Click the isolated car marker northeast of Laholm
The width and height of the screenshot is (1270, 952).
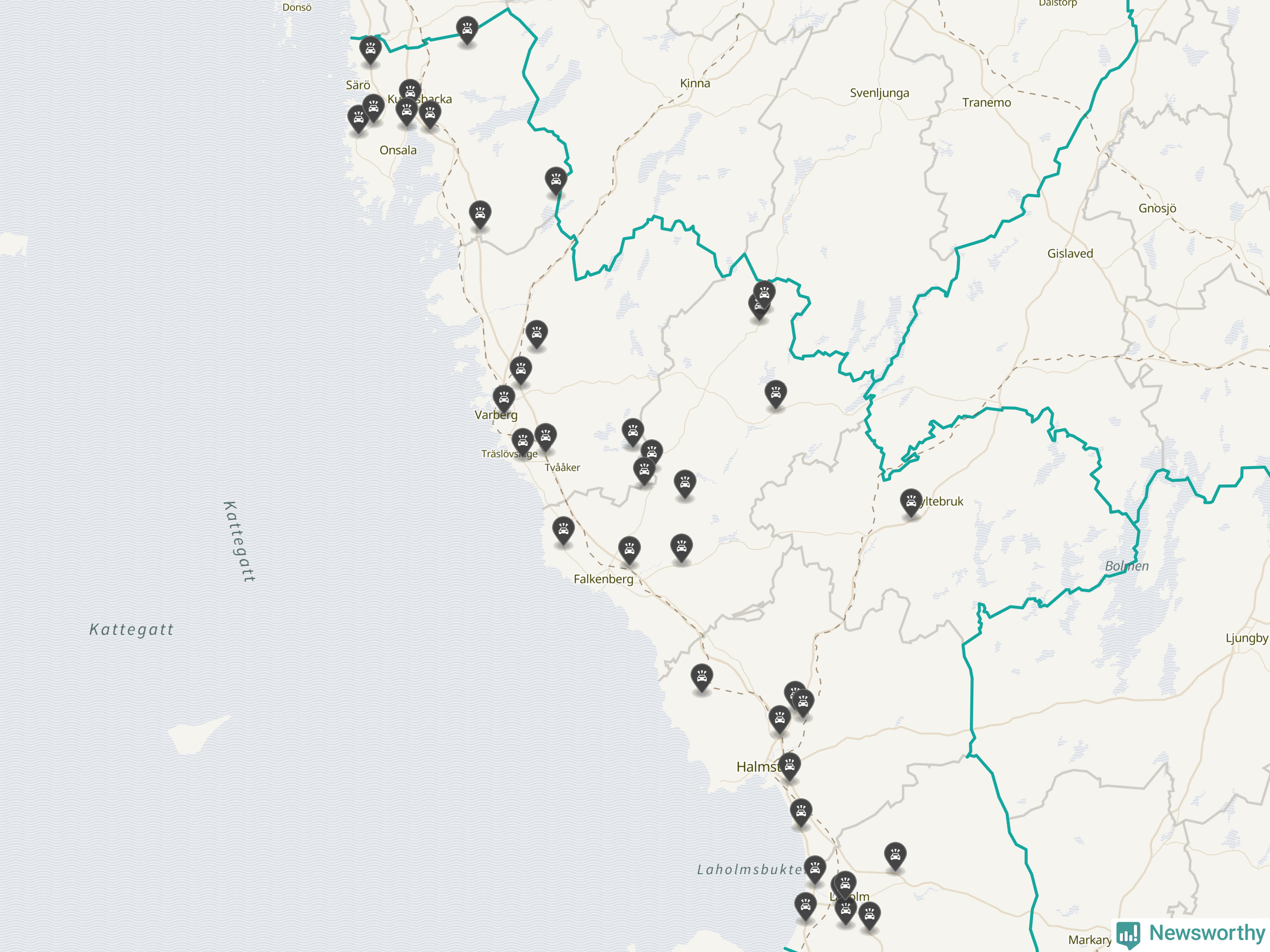895,857
